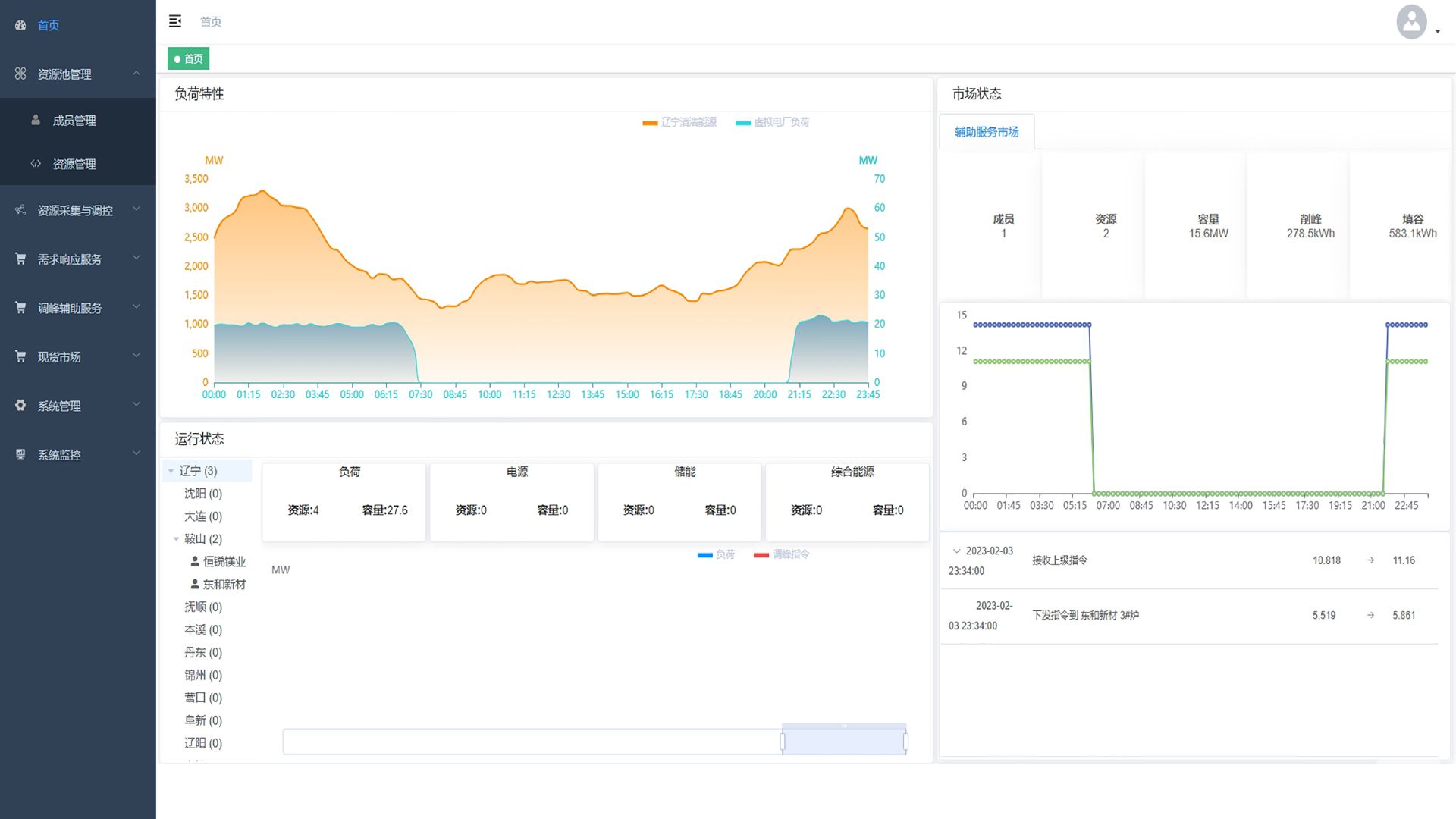The image size is (1456, 819).
Task: Select 东和新材 member in tree
Action: [x=224, y=584]
